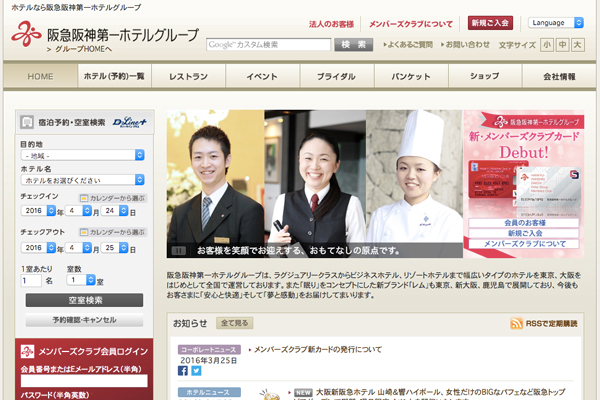Image resolution: width=600 pixels, height=400 pixels.
Task: Open the 会社情報 menu
Action: pos(559,76)
